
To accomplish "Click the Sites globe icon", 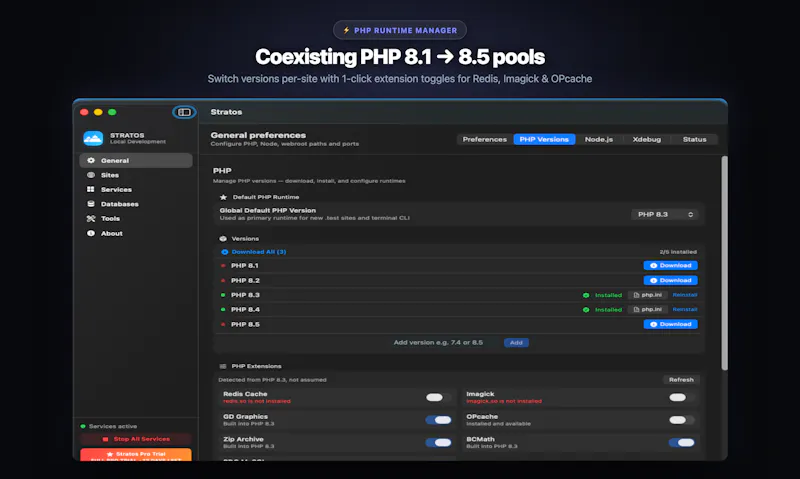I will tap(91, 175).
